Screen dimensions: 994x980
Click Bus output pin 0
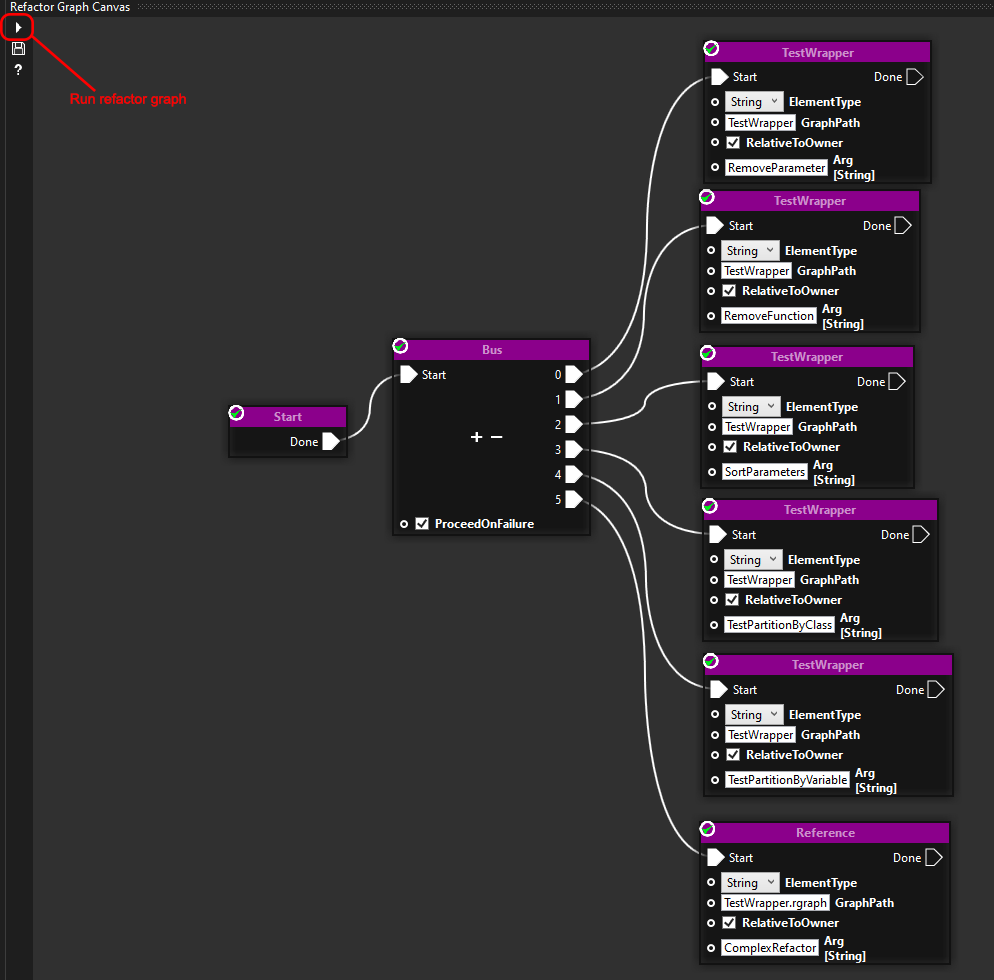click(573, 375)
